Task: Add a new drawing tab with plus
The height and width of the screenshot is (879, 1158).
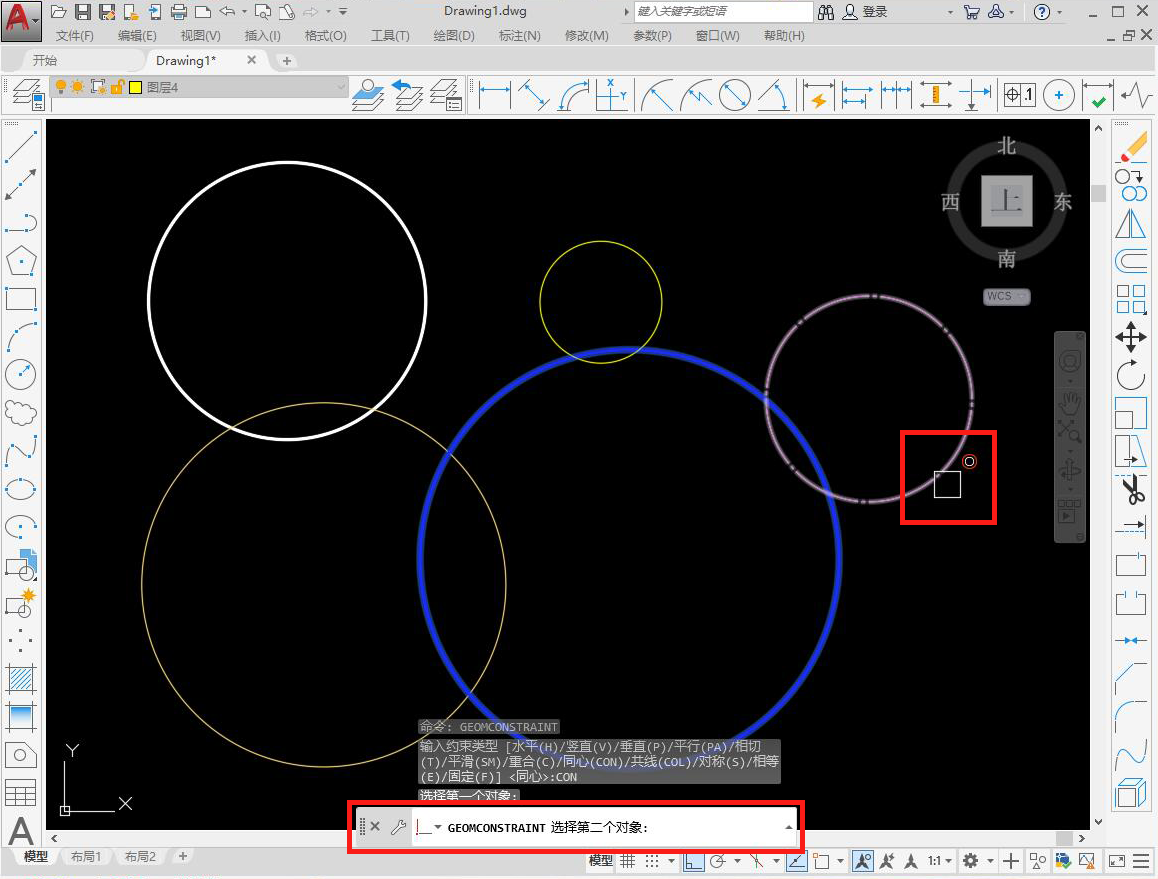Action: click(x=287, y=61)
